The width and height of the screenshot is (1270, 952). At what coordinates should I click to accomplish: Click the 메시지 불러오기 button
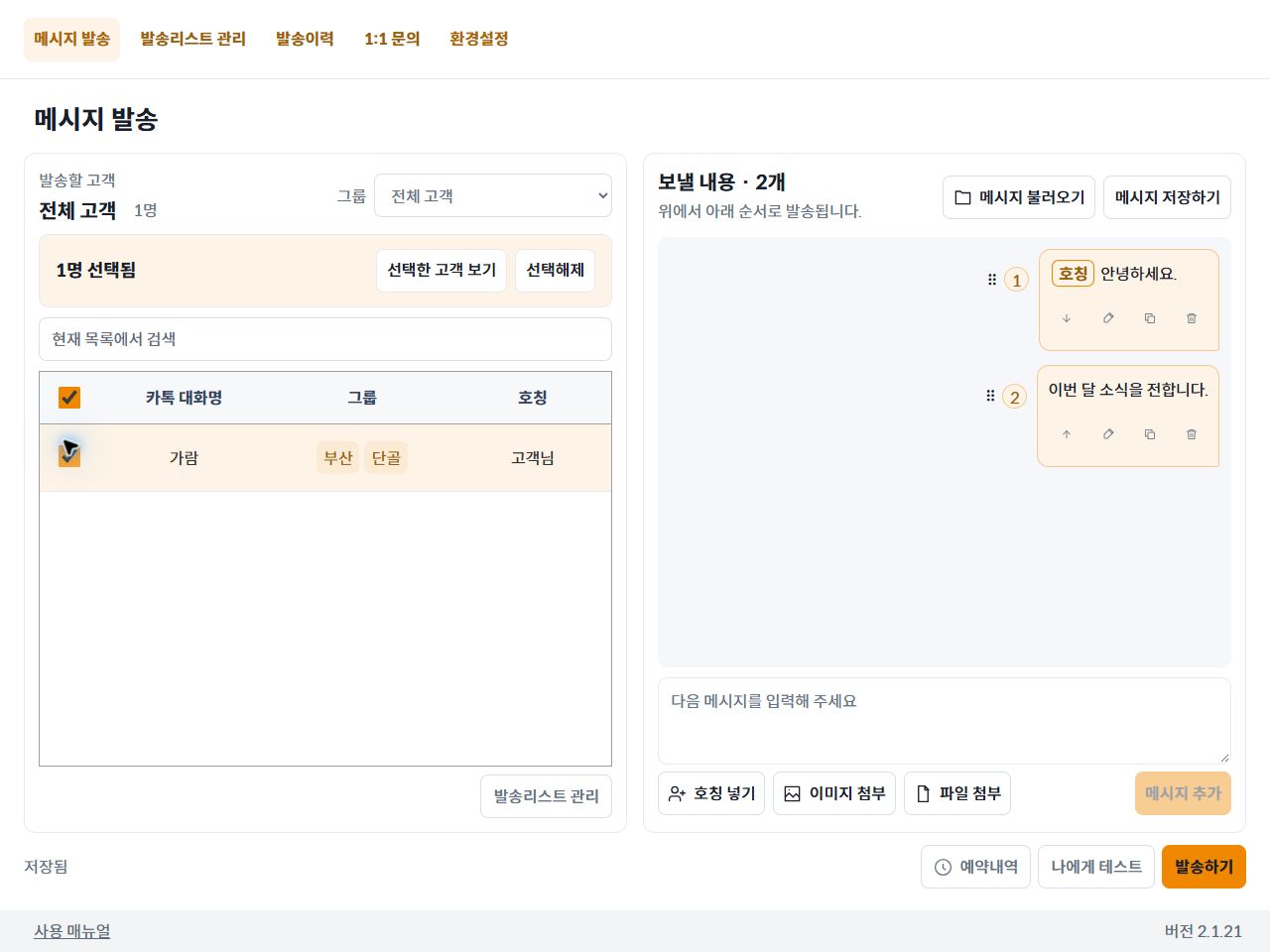click(1019, 197)
